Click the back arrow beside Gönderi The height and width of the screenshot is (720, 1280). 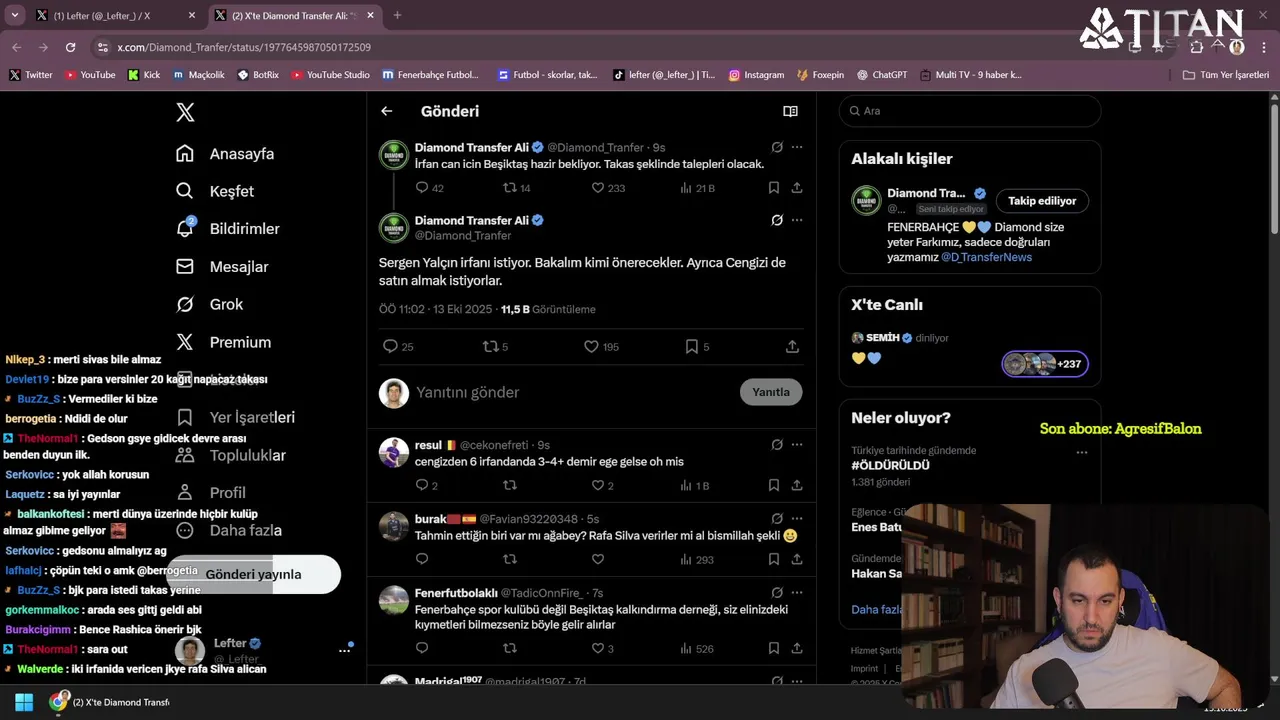387,111
